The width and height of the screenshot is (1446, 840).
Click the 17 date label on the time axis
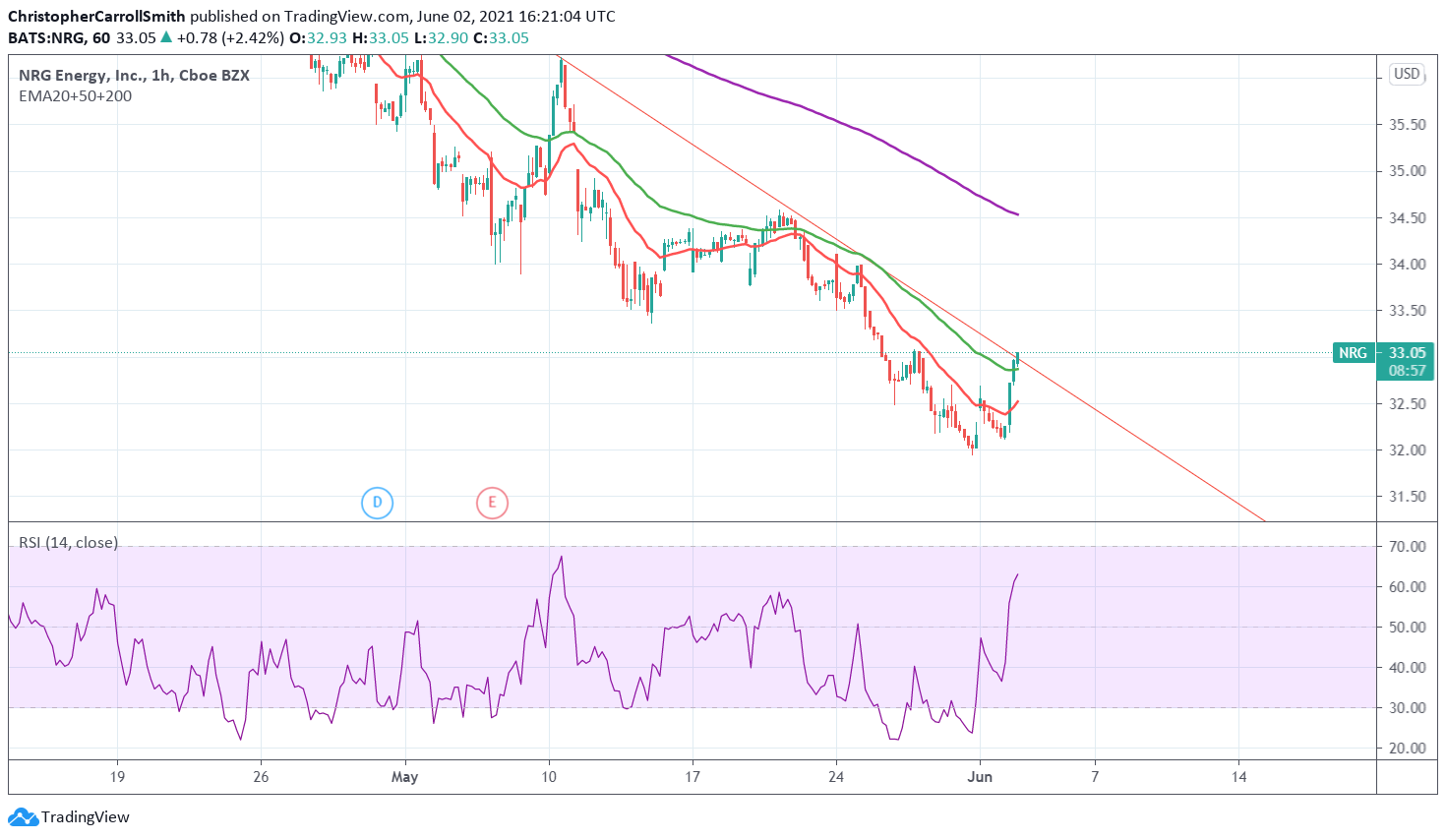pos(693,777)
